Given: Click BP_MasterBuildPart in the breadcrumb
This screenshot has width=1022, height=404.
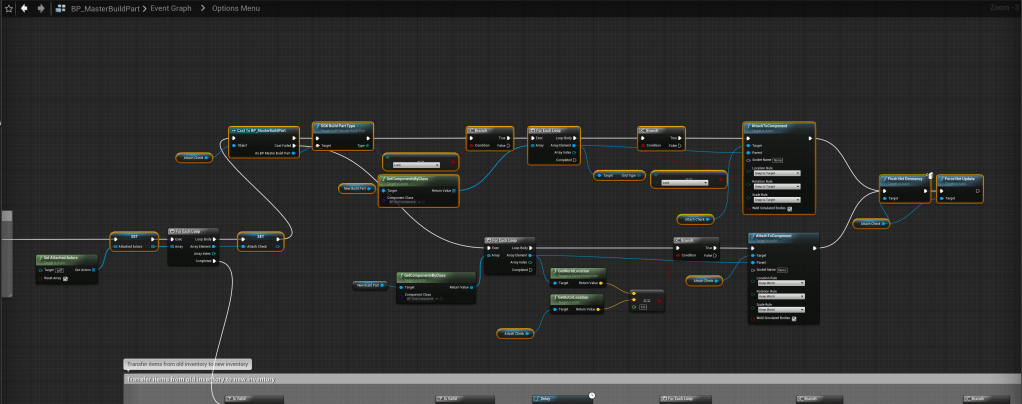Looking at the screenshot, I should 105,8.
